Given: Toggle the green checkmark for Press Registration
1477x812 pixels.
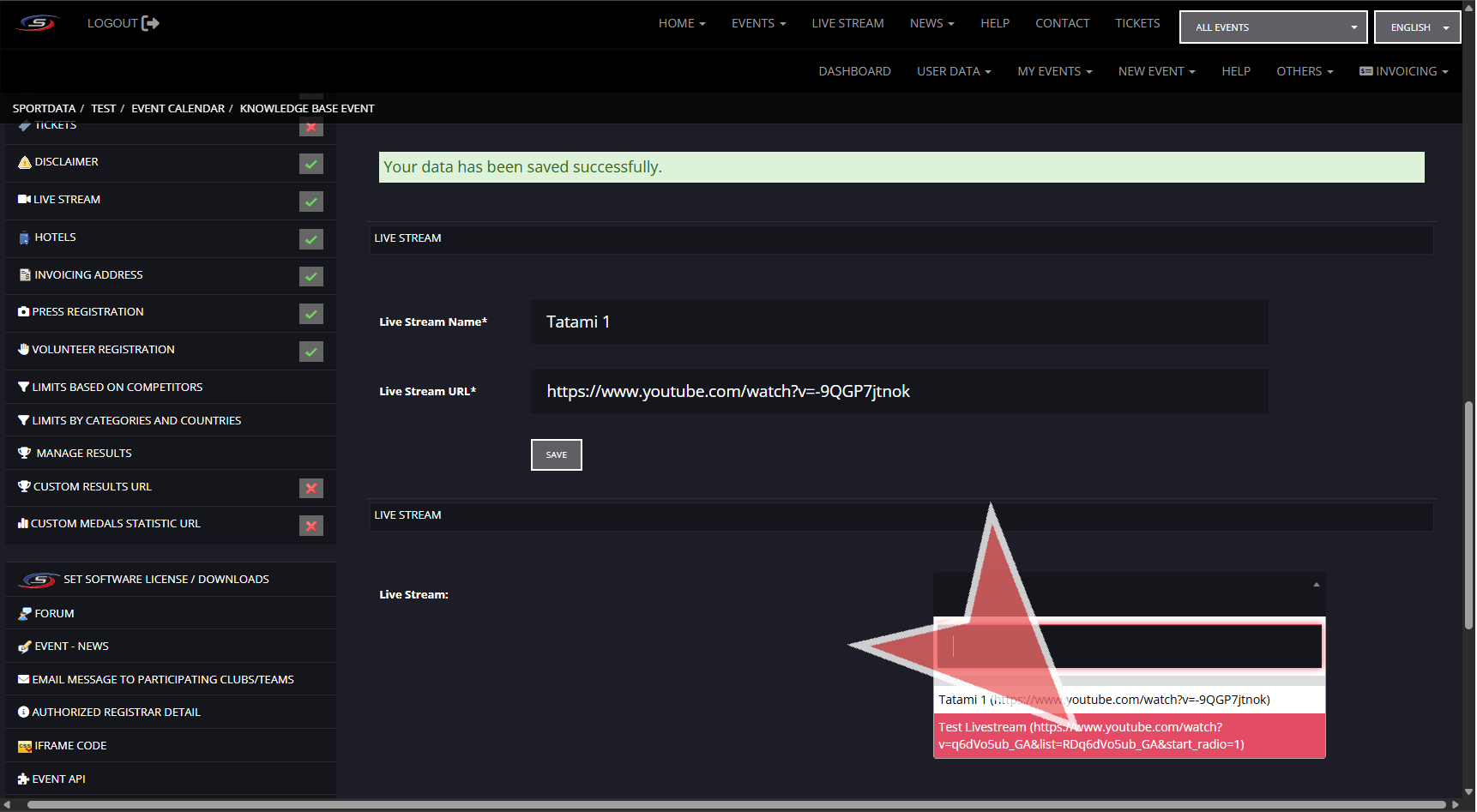Looking at the screenshot, I should 310,314.
